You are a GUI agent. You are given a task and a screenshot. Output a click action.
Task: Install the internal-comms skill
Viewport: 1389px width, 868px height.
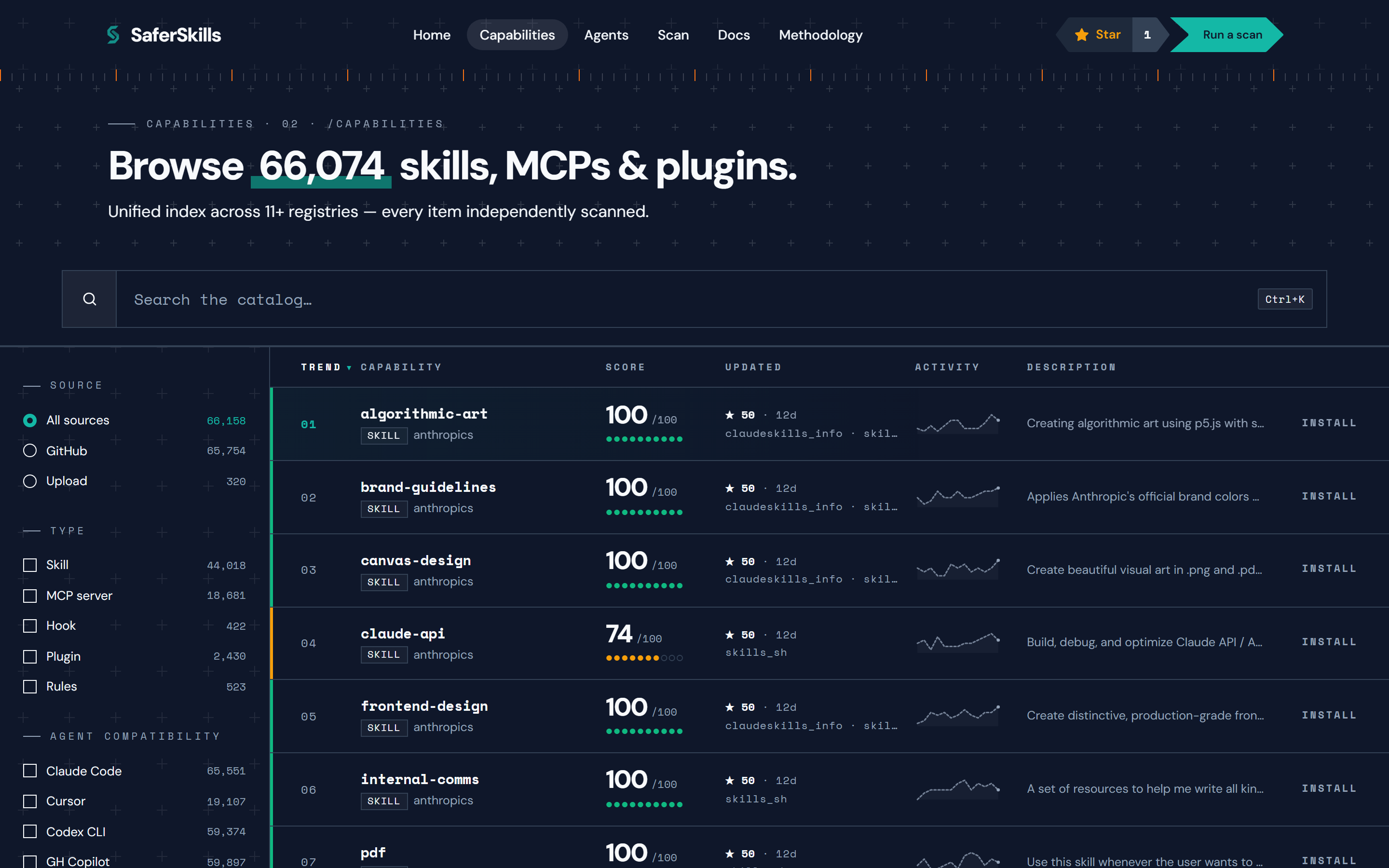tap(1329, 789)
